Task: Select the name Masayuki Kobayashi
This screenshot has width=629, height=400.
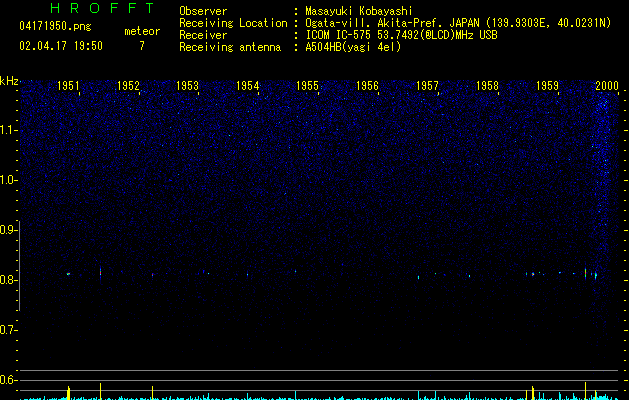Action: tap(359, 11)
